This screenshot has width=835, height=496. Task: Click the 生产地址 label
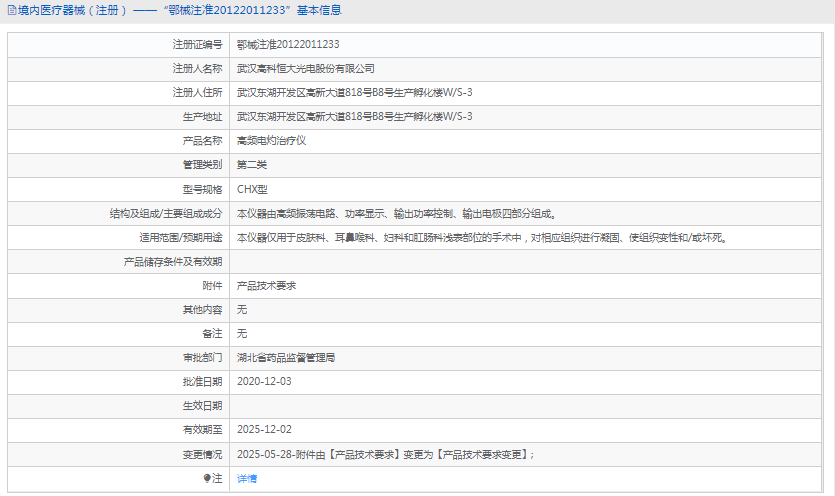(202, 117)
